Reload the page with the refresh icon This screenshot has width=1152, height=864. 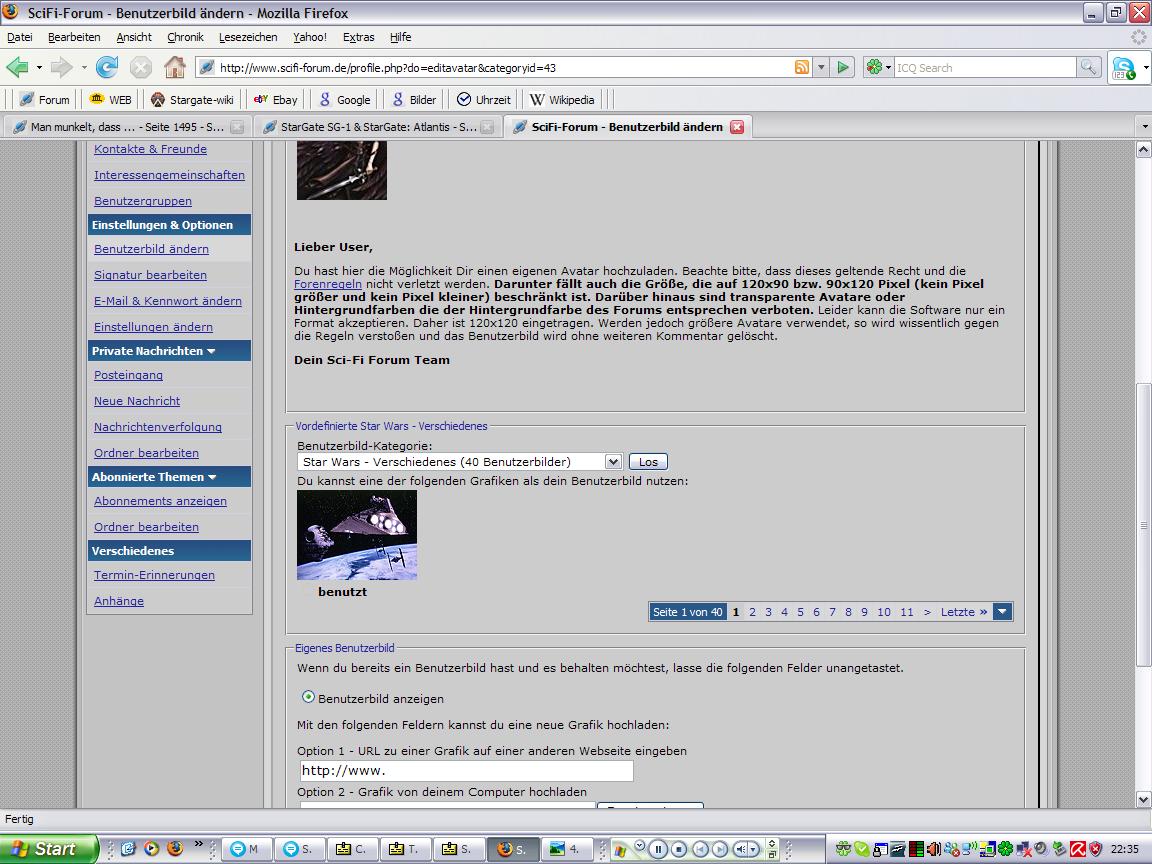(107, 67)
